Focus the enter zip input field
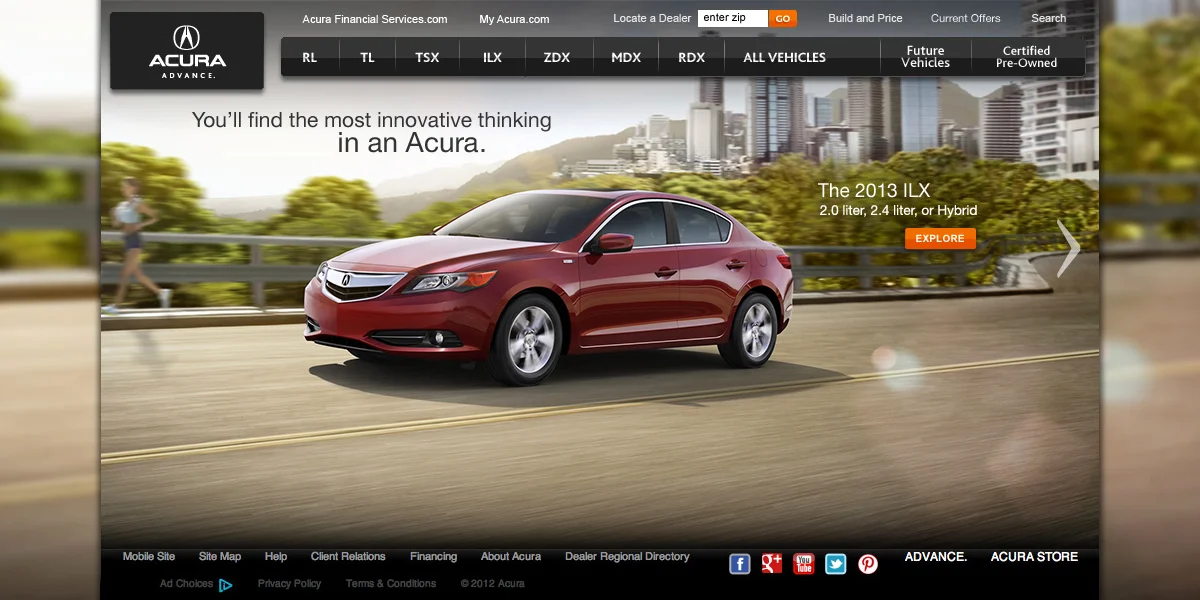1200x600 pixels. point(733,19)
